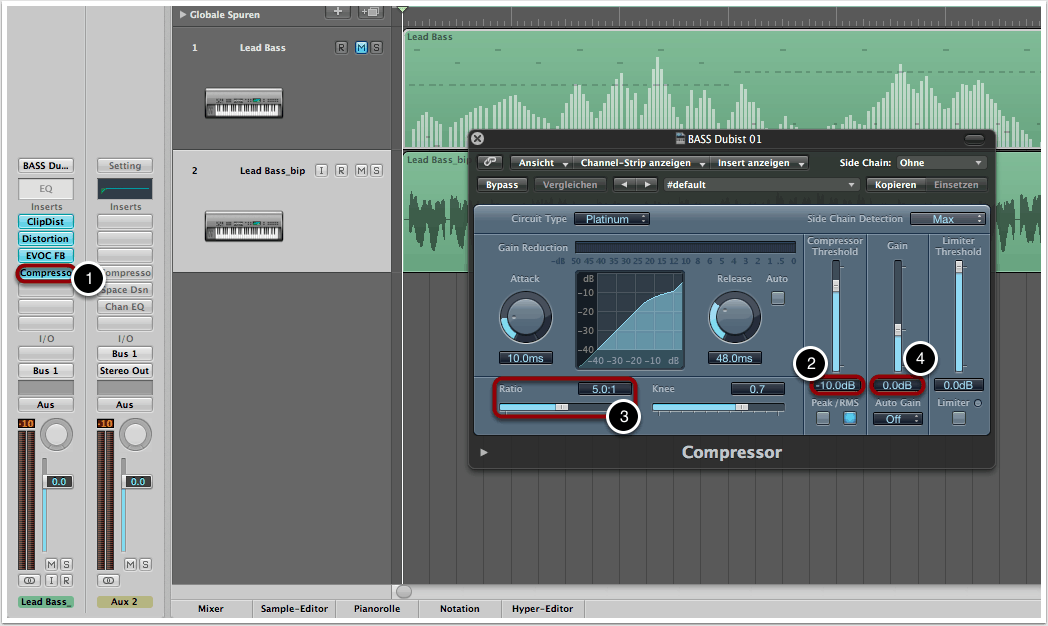Record-enable the Lead Bass track
Image resolution: width=1048 pixels, height=626 pixels.
[342, 48]
